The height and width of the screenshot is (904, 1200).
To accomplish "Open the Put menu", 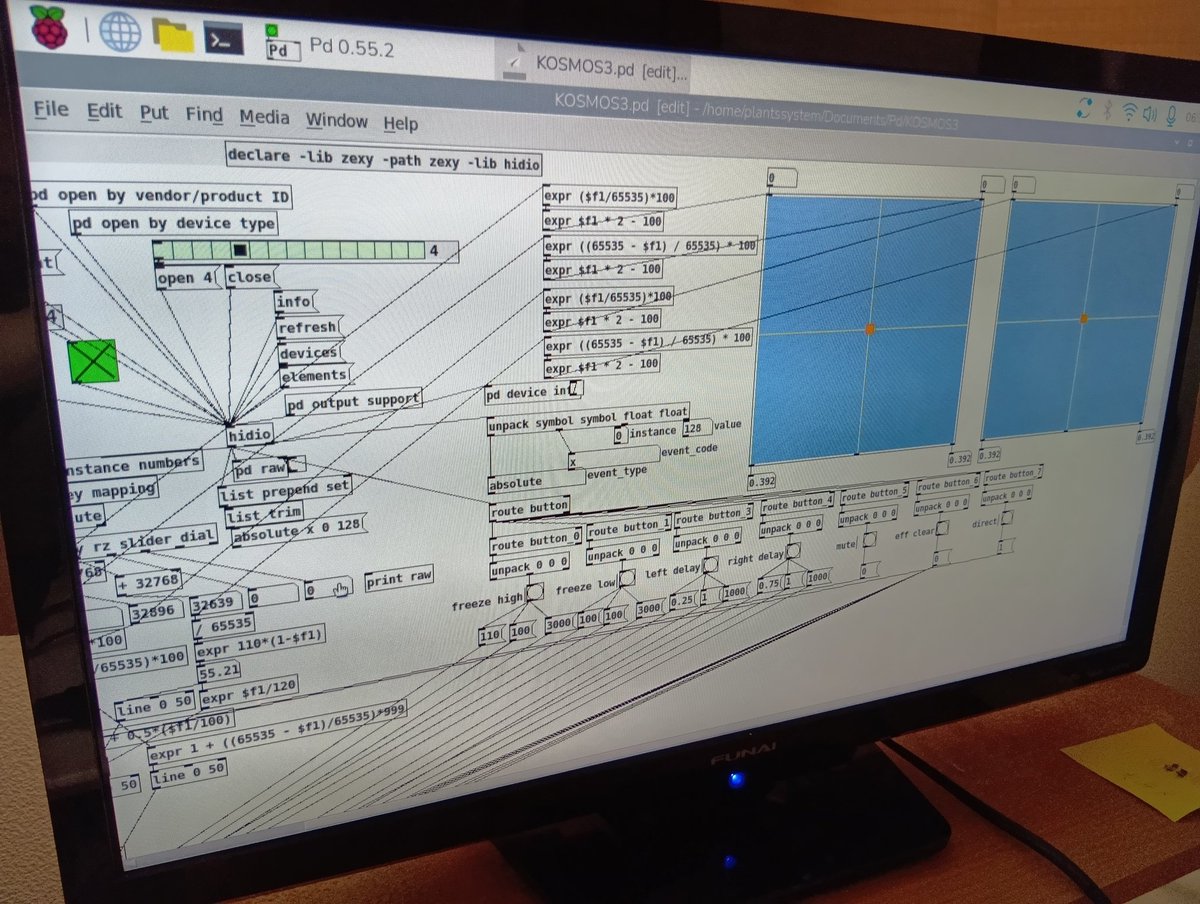I will pos(154,113).
